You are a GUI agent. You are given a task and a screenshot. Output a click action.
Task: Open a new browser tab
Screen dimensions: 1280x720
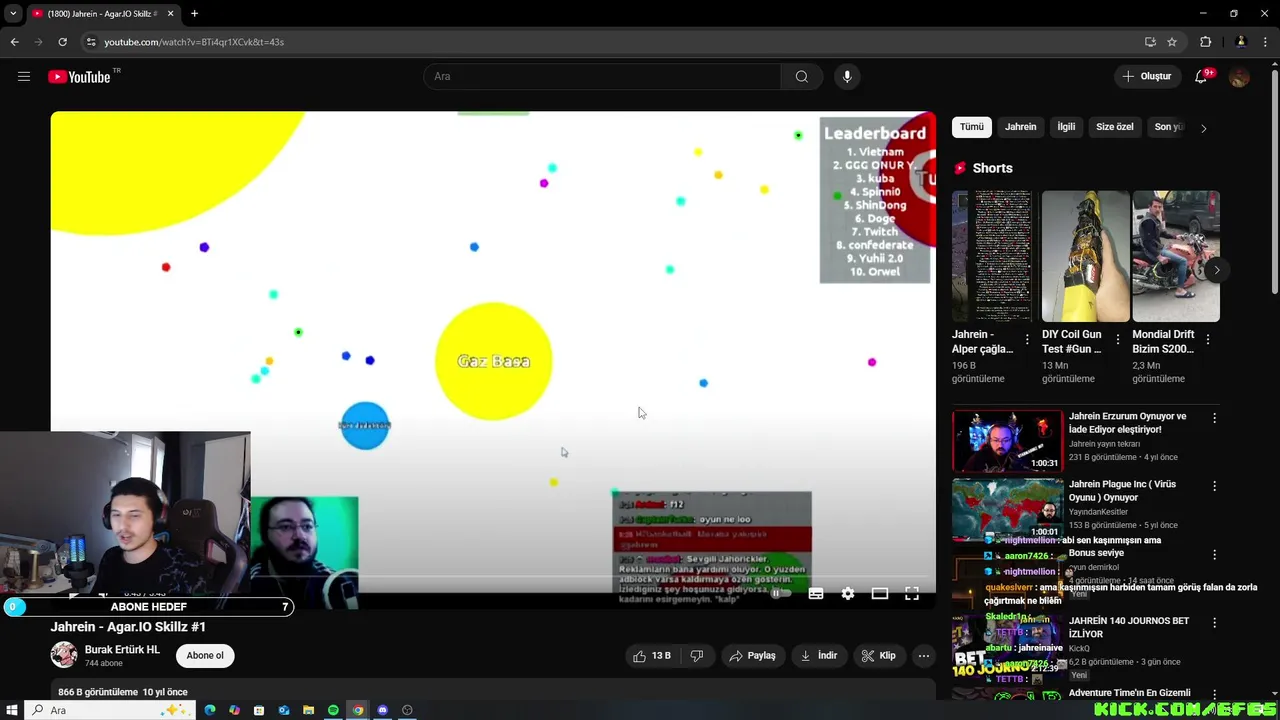(194, 13)
